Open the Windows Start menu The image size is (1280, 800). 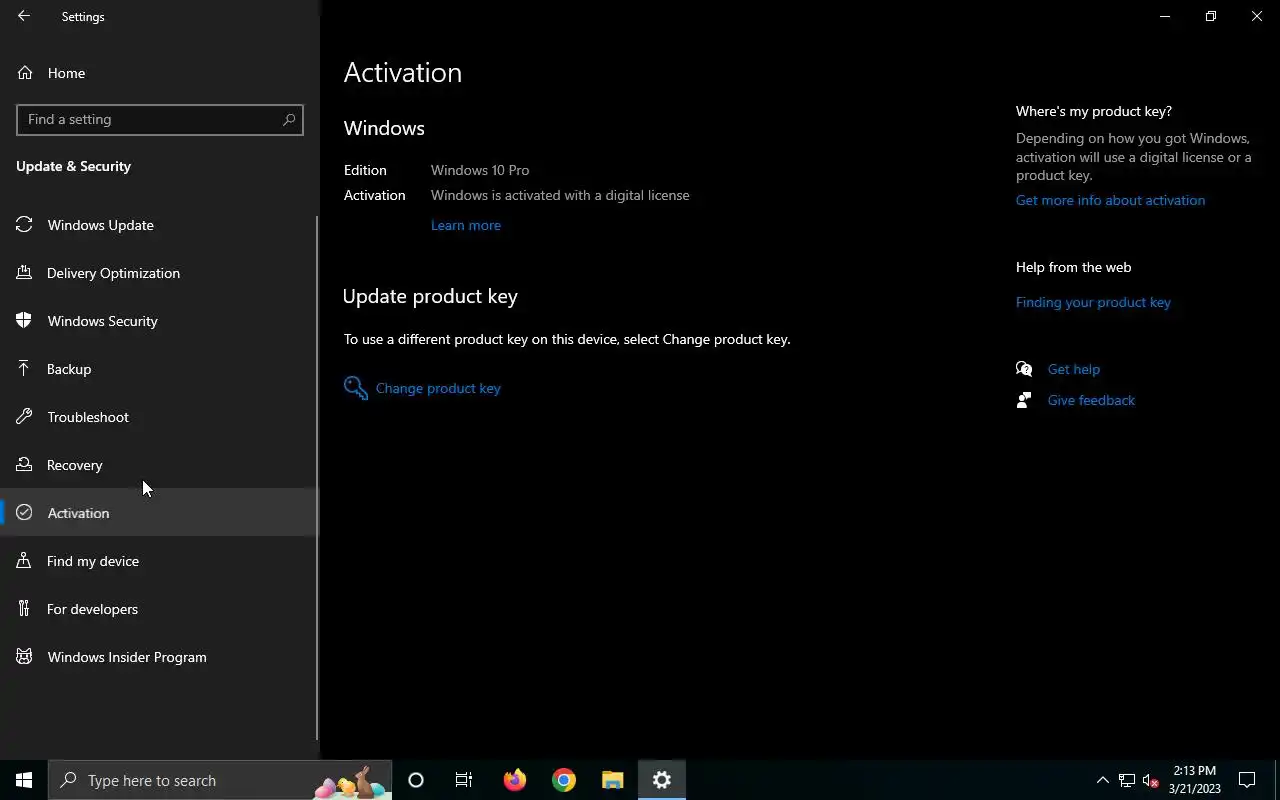click(24, 780)
